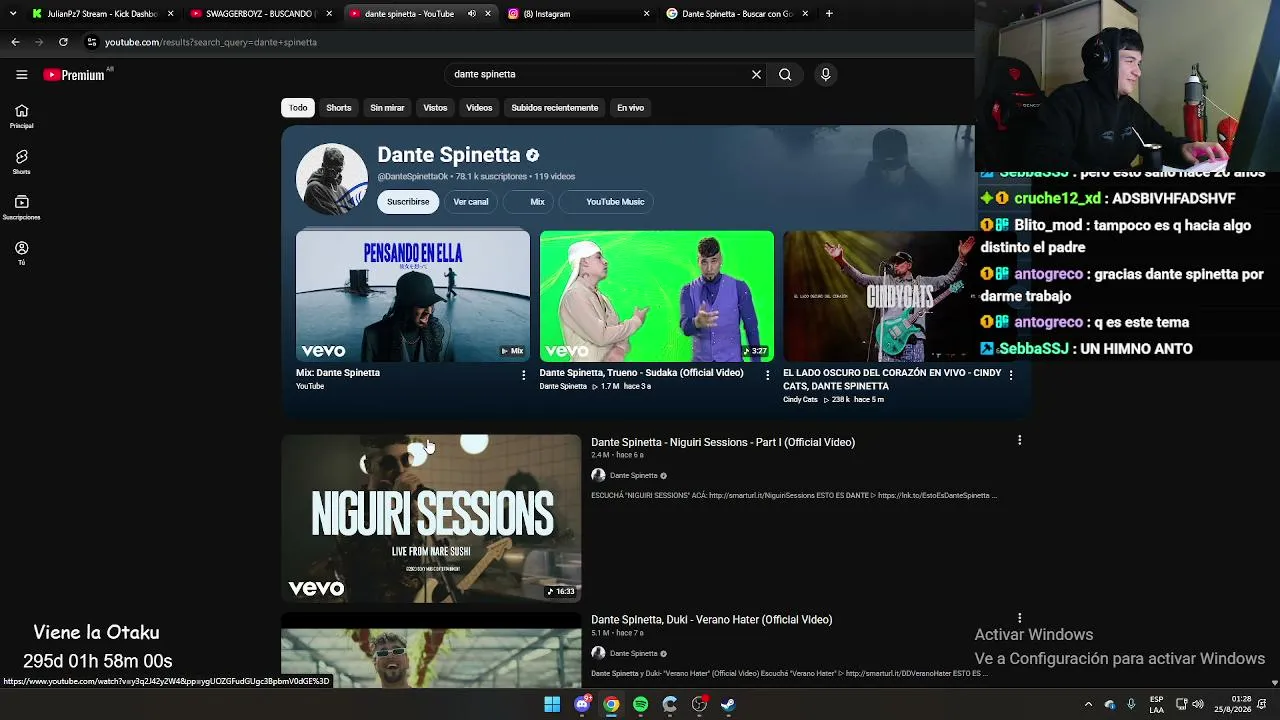Filter results by Videos chip
The image size is (1280, 720).
point(479,108)
